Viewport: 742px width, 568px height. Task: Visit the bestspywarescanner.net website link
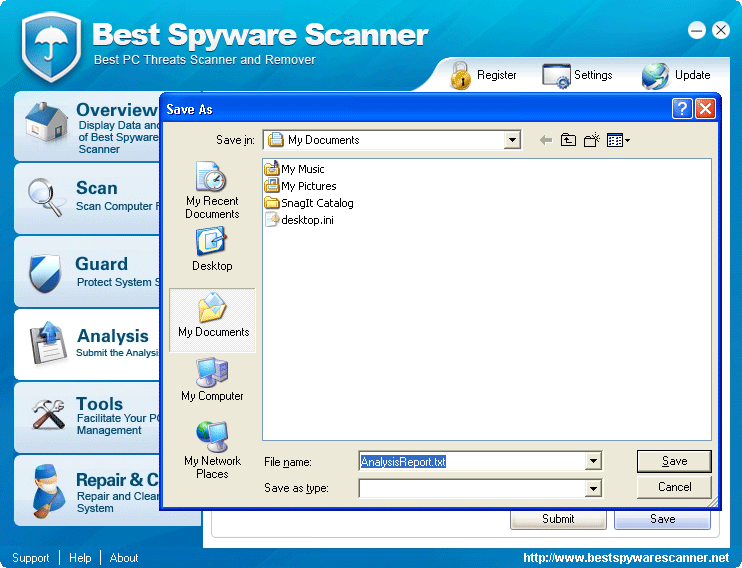pos(626,558)
